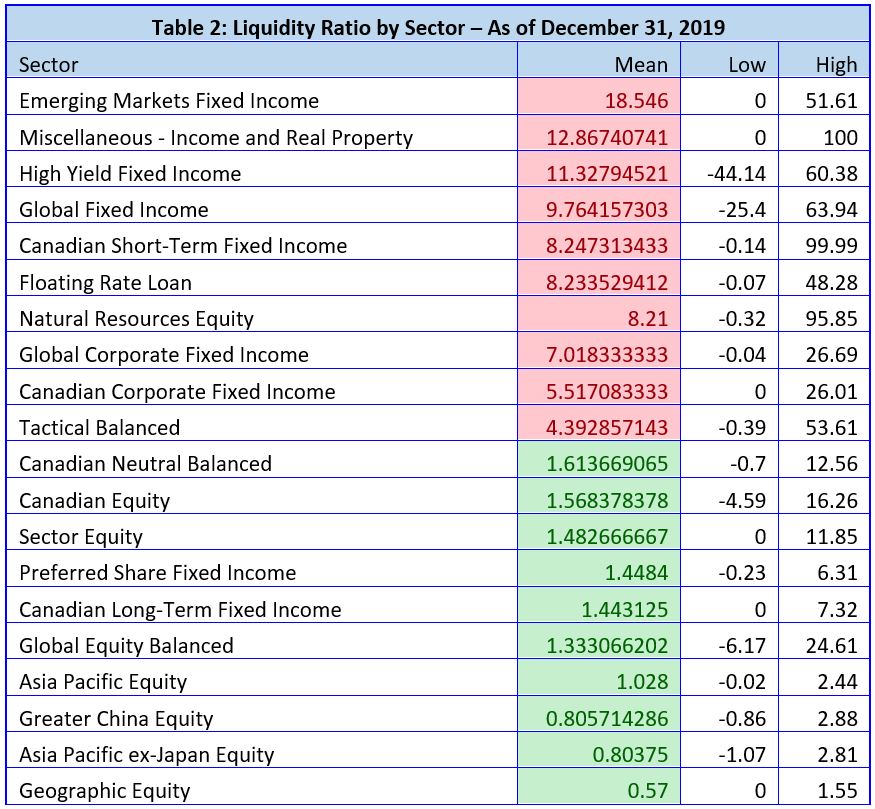Click the 'Asia Pacific ex-Japan Equity' mean 0.80375
Image resolution: width=875 pixels, height=809 pixels.
click(629, 755)
